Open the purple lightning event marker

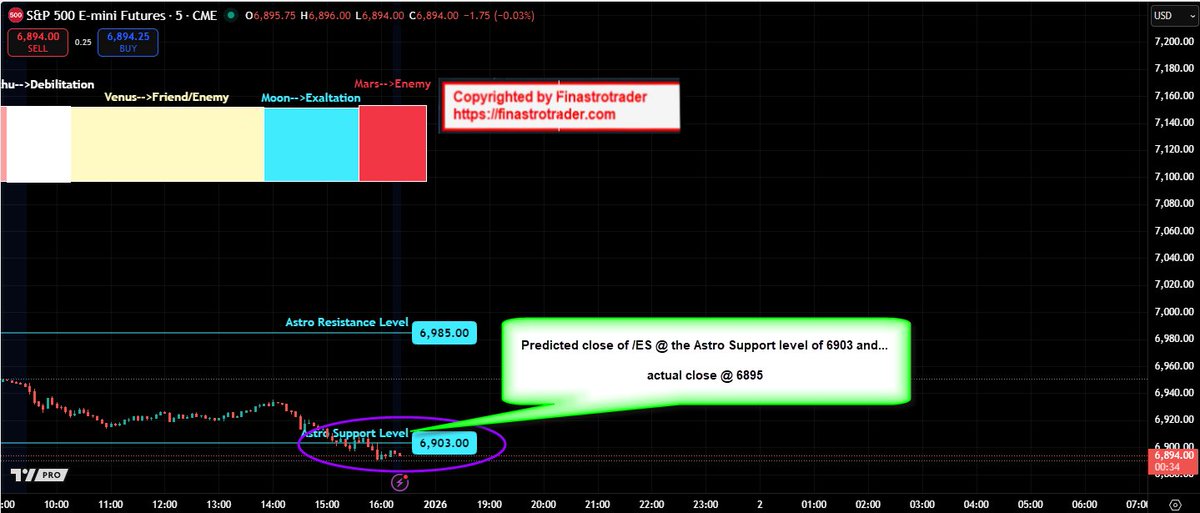point(401,483)
